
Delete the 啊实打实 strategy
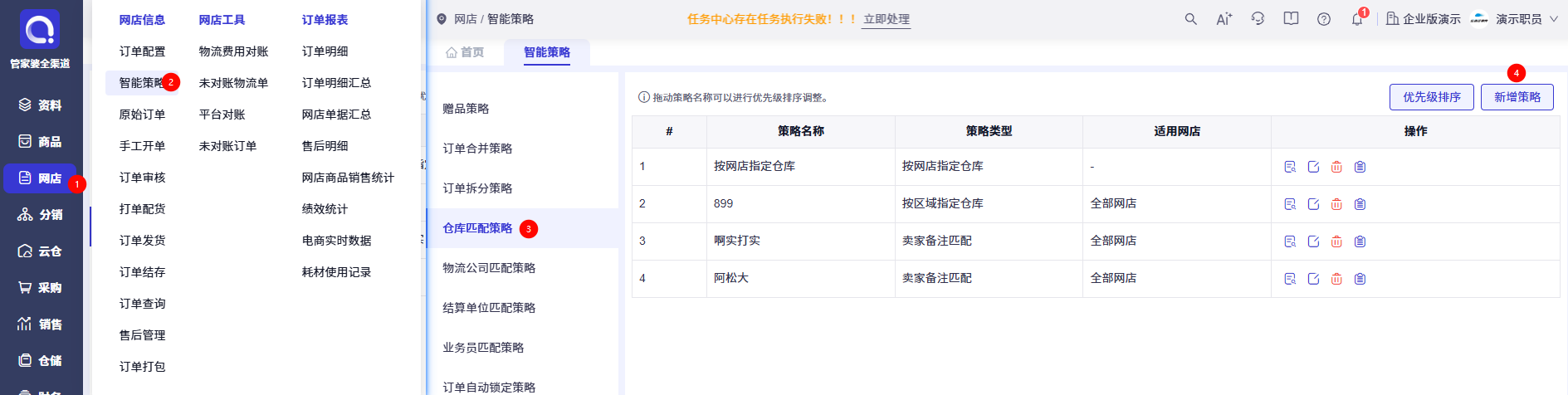[1336, 241]
